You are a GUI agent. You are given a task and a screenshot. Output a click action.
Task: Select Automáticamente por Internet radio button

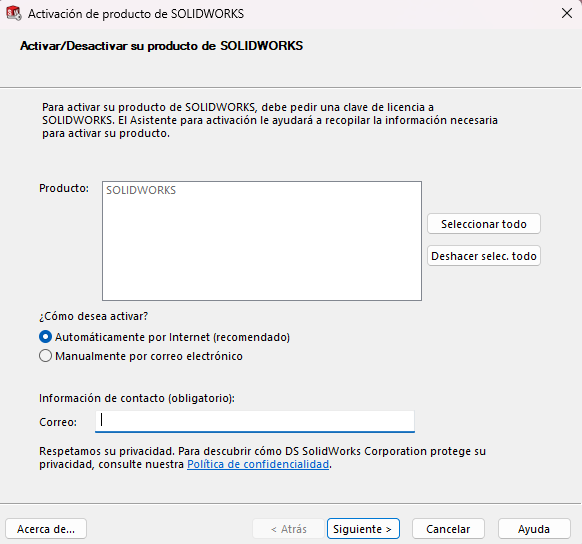tap(45, 337)
